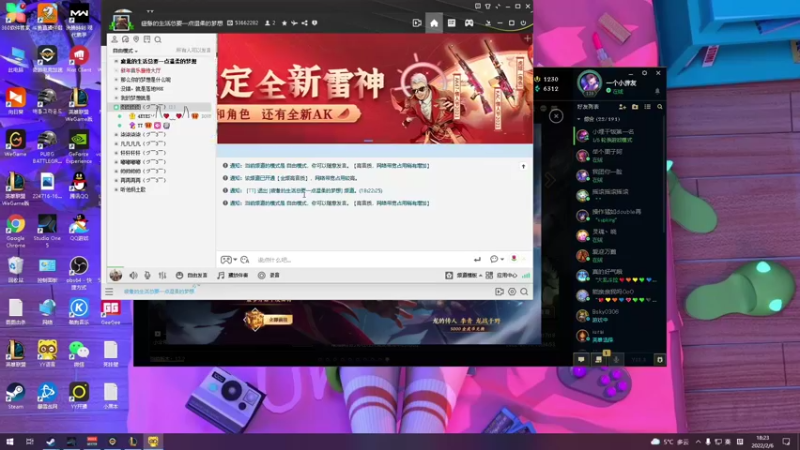Toggle 自由发言 free speech mode

point(191,276)
